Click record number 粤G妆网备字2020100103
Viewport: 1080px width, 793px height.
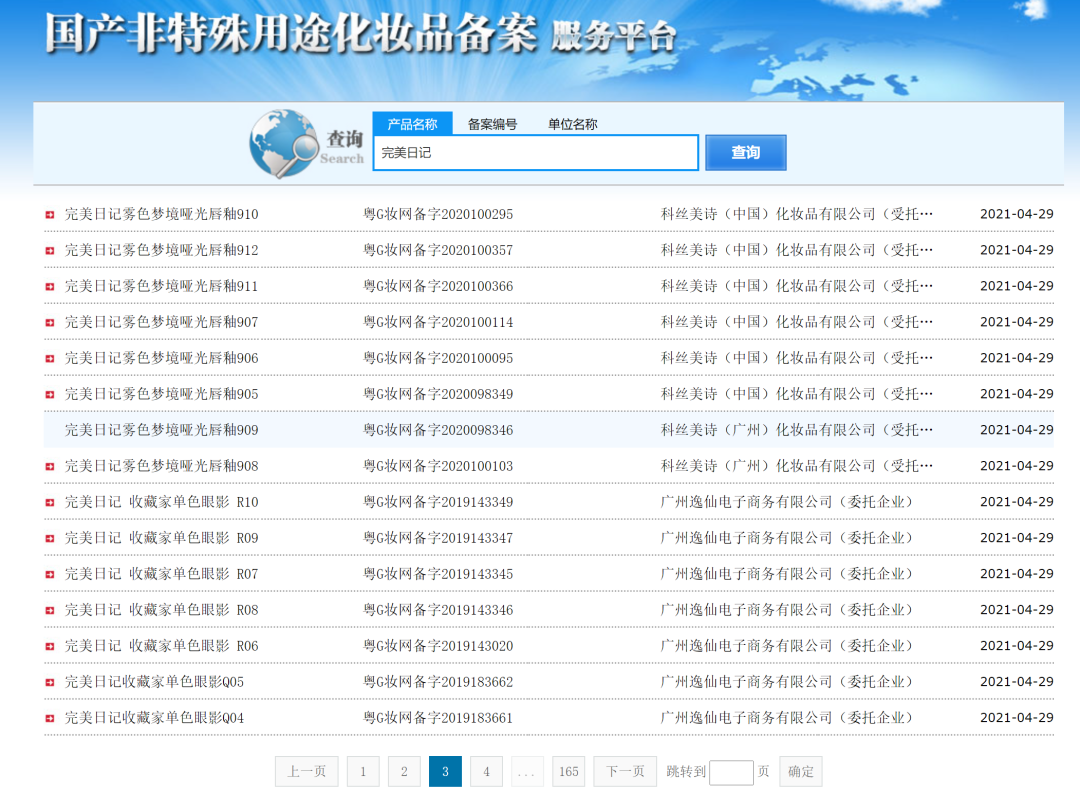click(438, 466)
